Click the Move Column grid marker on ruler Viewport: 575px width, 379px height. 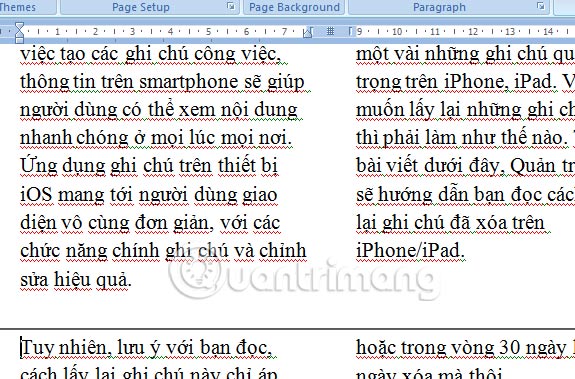pos(330,32)
